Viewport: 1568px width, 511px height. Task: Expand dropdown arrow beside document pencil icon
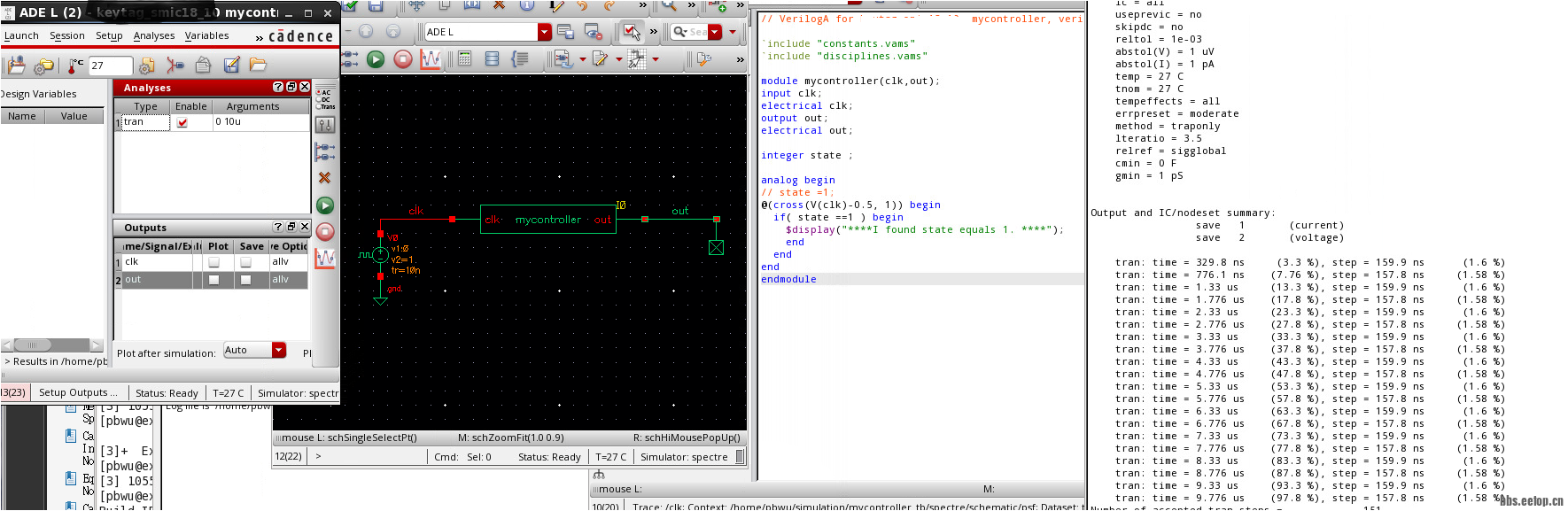618,59
